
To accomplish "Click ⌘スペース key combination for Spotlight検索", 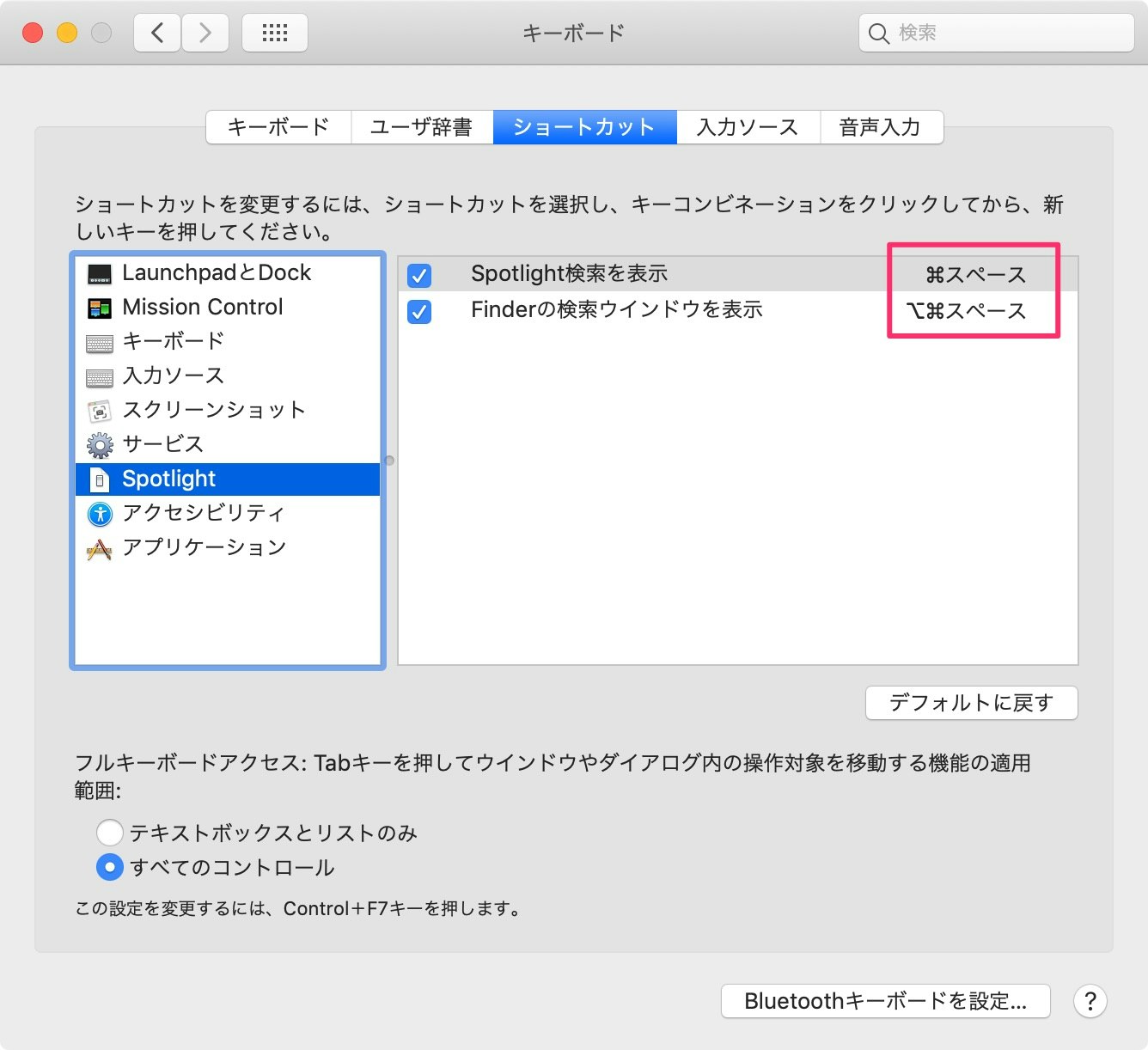I will (x=976, y=275).
